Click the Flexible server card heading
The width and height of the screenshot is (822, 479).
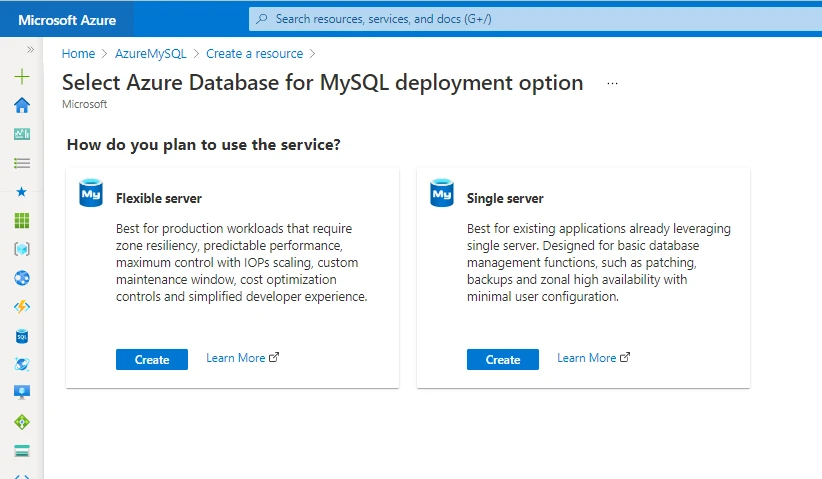[x=159, y=198]
